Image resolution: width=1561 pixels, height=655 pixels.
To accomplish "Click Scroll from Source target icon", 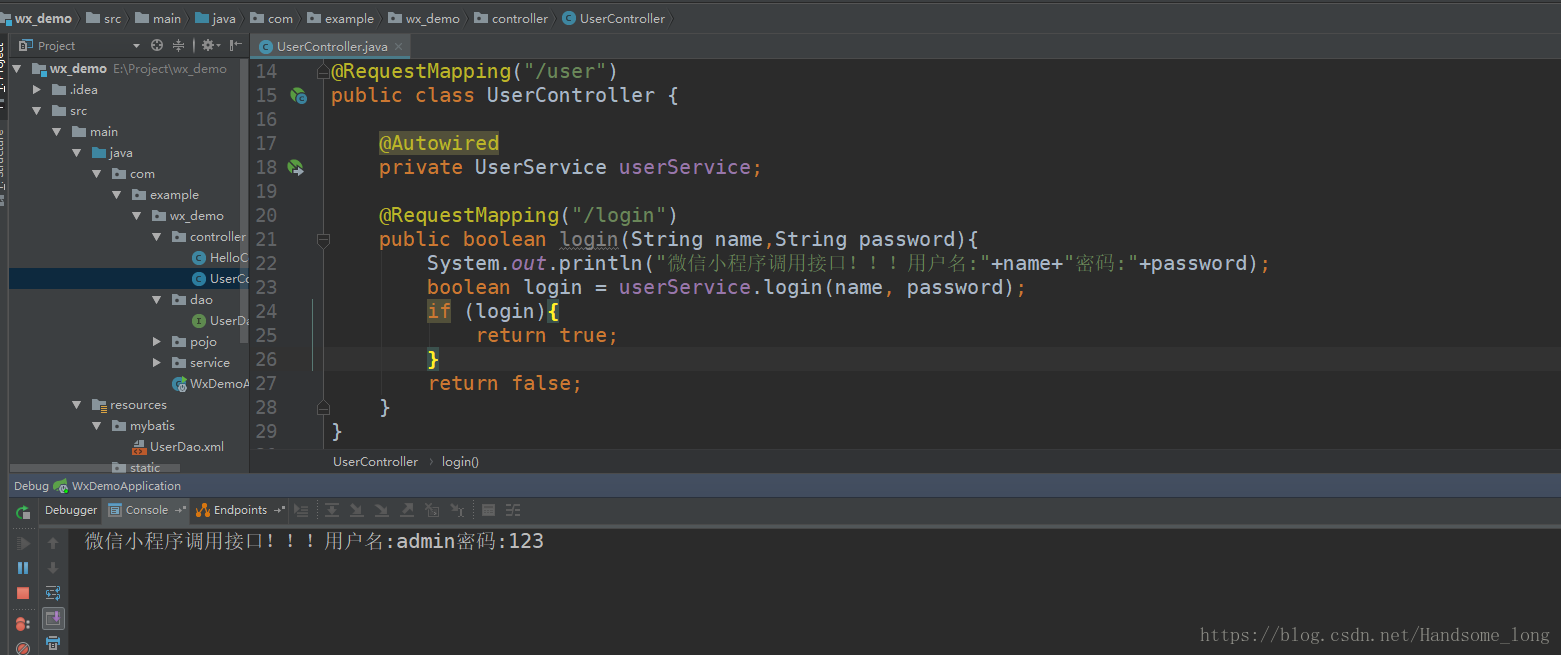I will pos(157,45).
